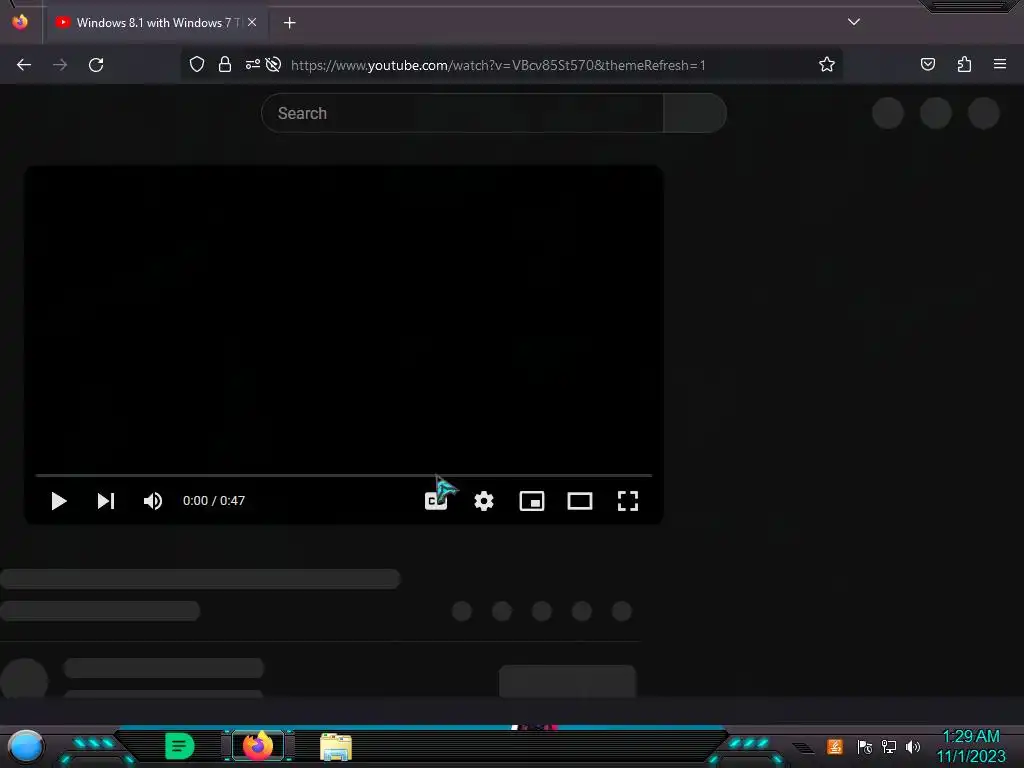1024x768 pixels.
Task: Click the YouTube Search field
Action: (462, 113)
